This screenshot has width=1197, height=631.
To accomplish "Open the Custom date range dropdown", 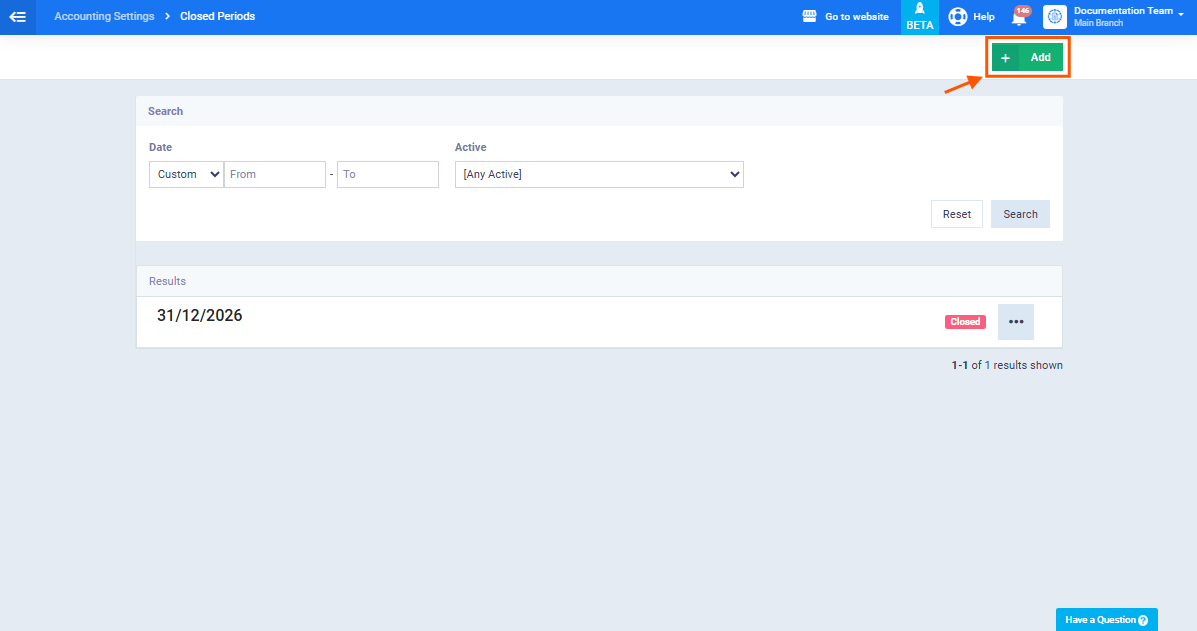I will click(186, 174).
